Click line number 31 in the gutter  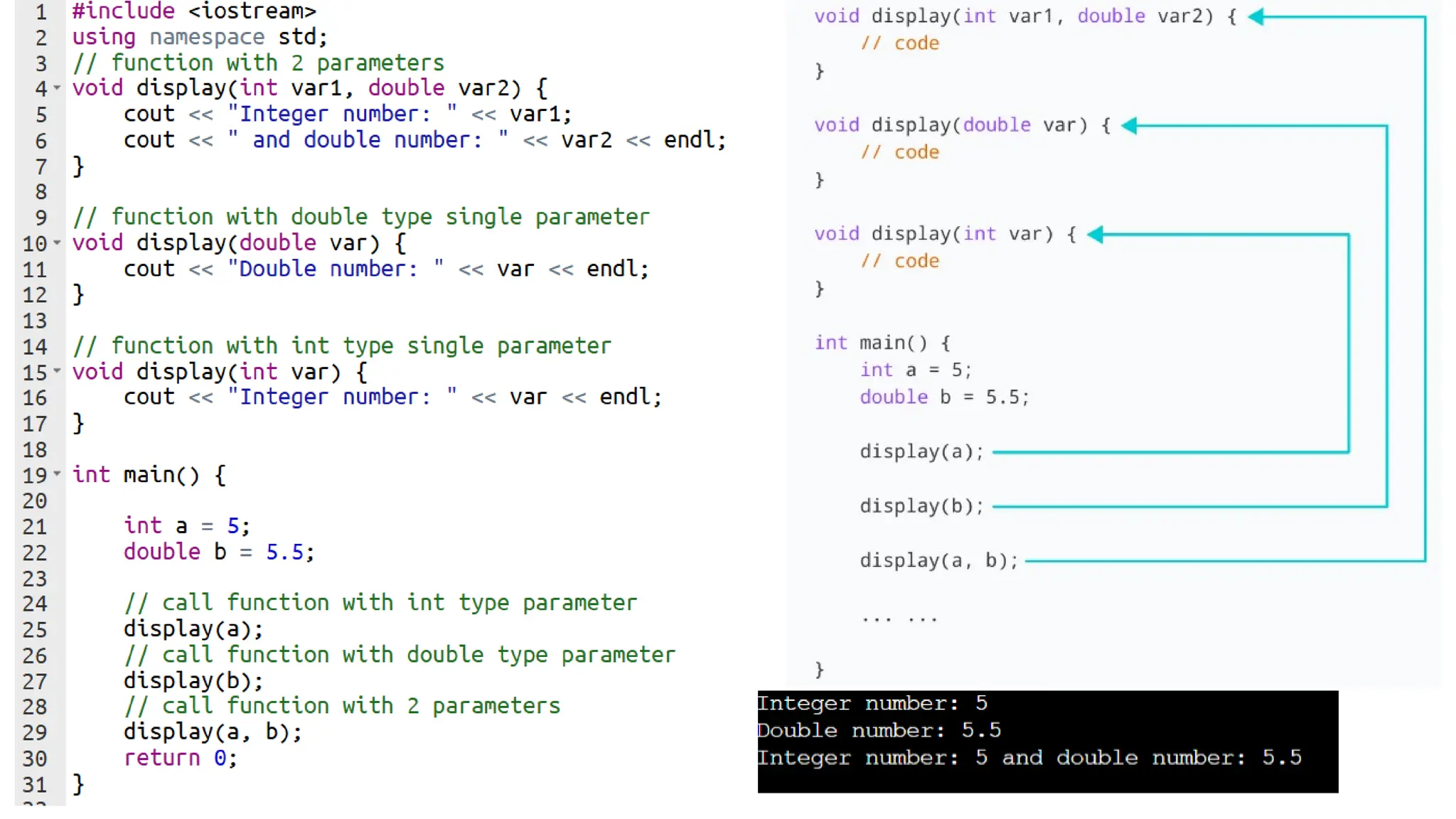[34, 785]
